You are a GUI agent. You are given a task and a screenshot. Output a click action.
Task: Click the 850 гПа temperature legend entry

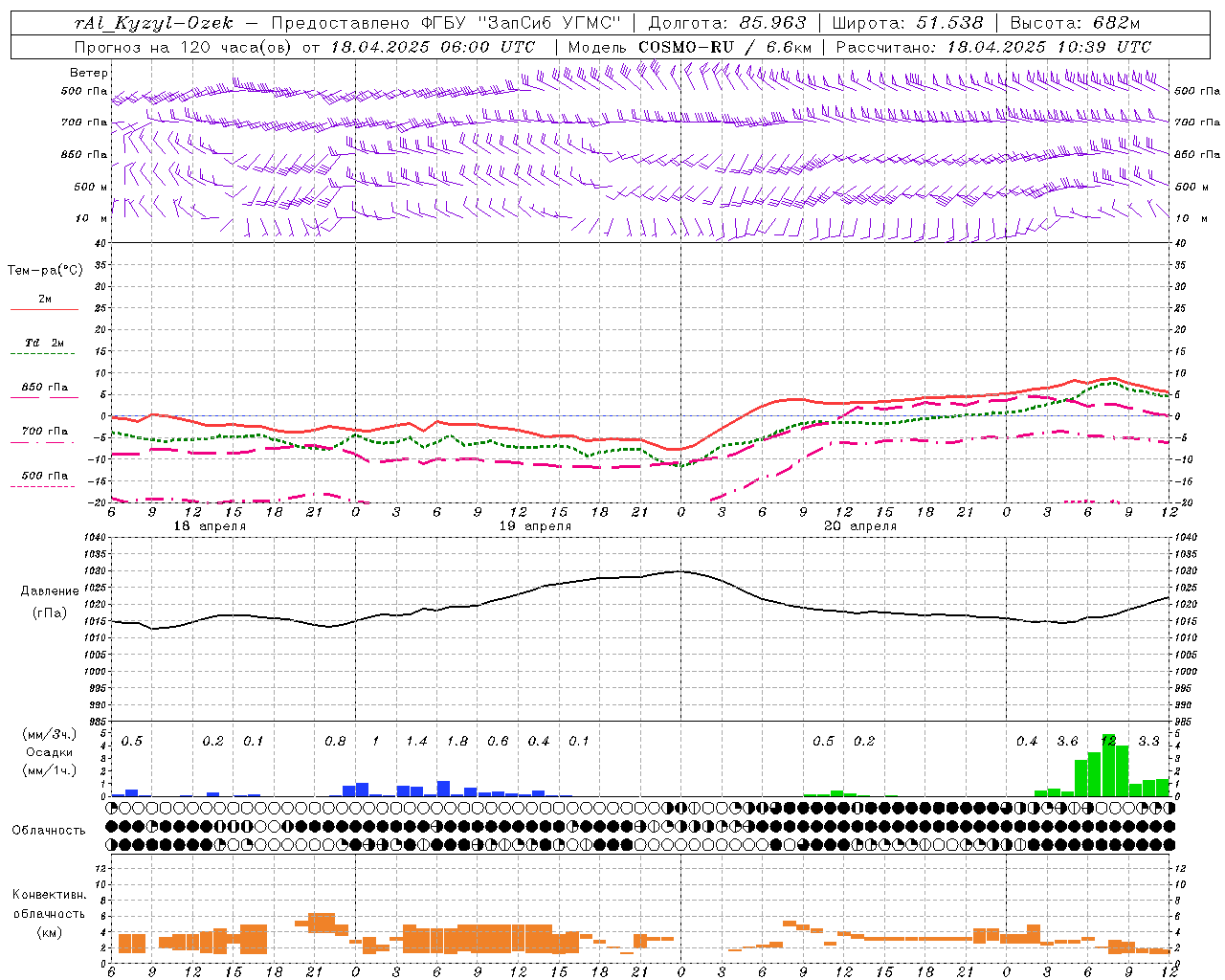point(45,388)
